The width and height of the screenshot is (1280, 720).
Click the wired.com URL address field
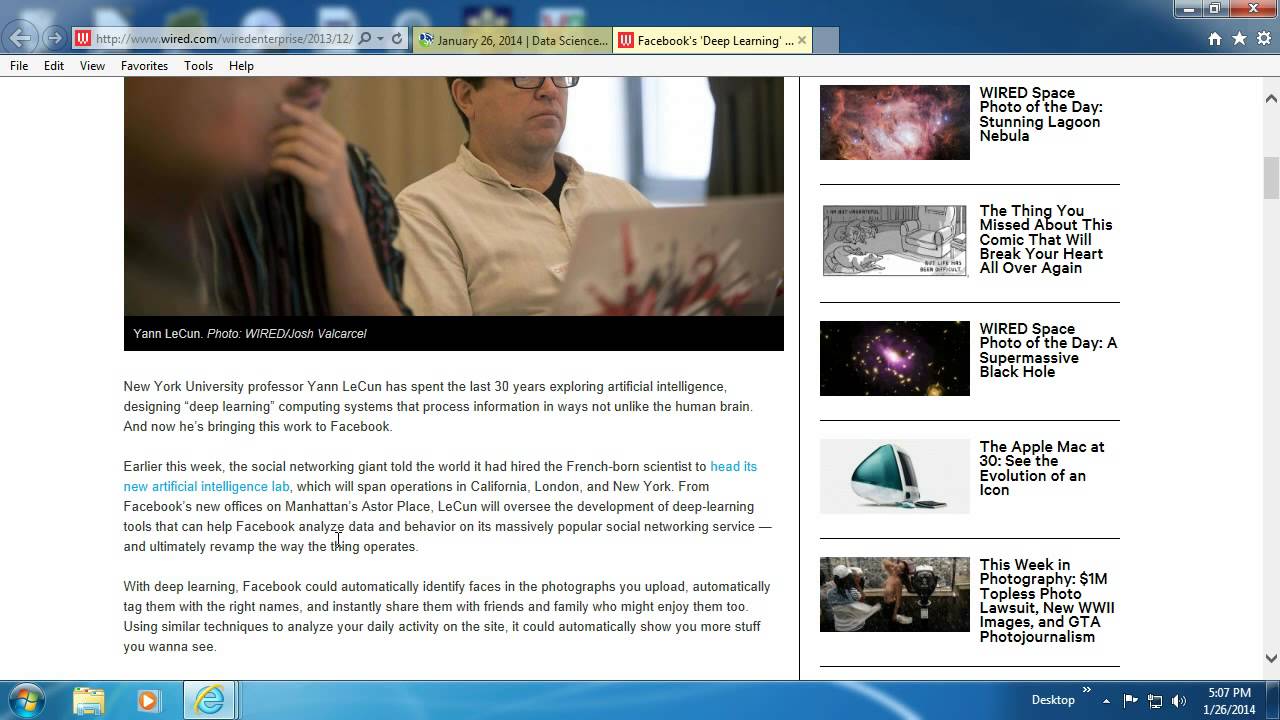[224, 39]
